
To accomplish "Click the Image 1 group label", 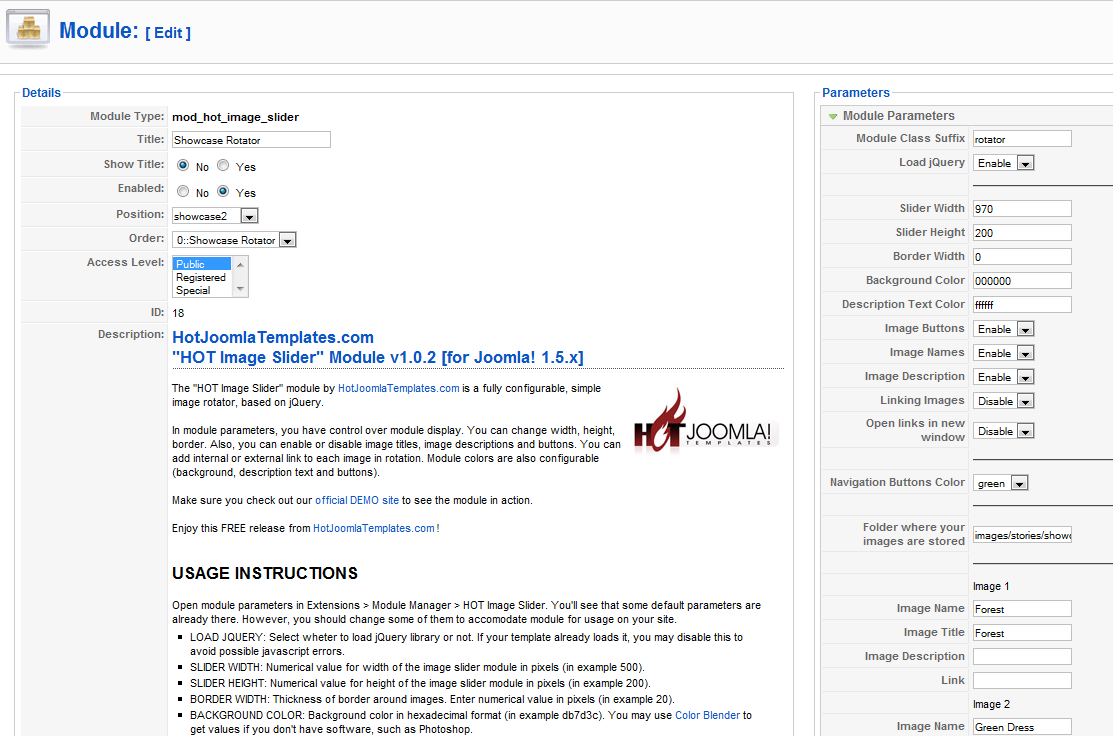I will point(991,586).
